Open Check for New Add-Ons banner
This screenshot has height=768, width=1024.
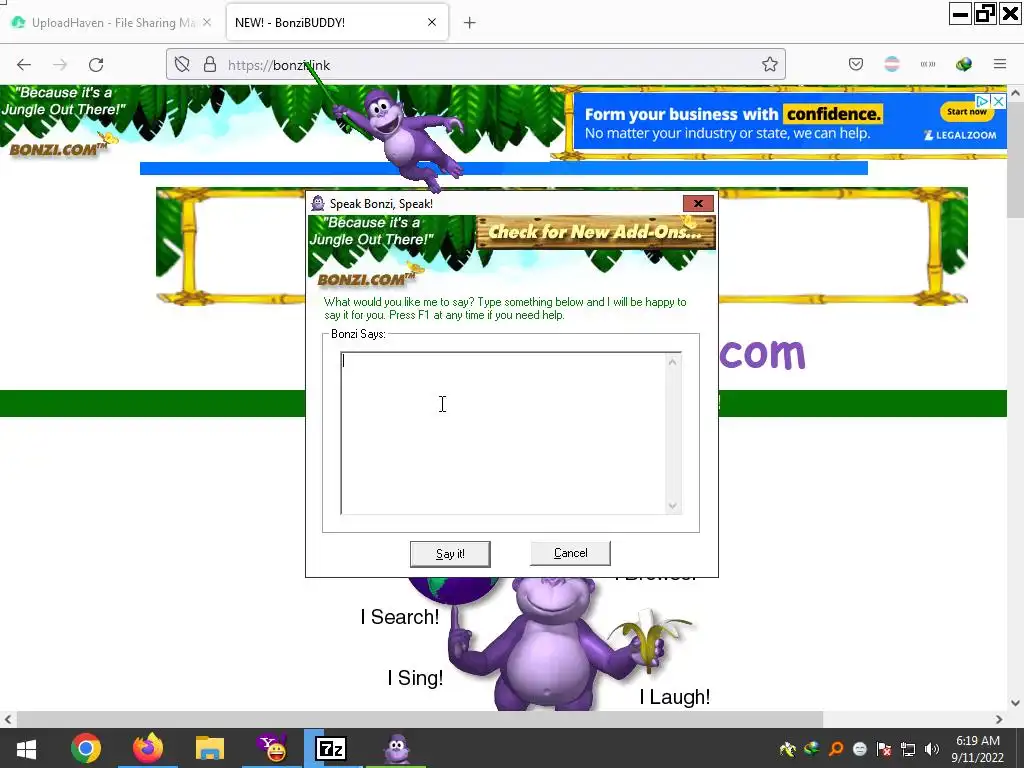click(x=596, y=232)
